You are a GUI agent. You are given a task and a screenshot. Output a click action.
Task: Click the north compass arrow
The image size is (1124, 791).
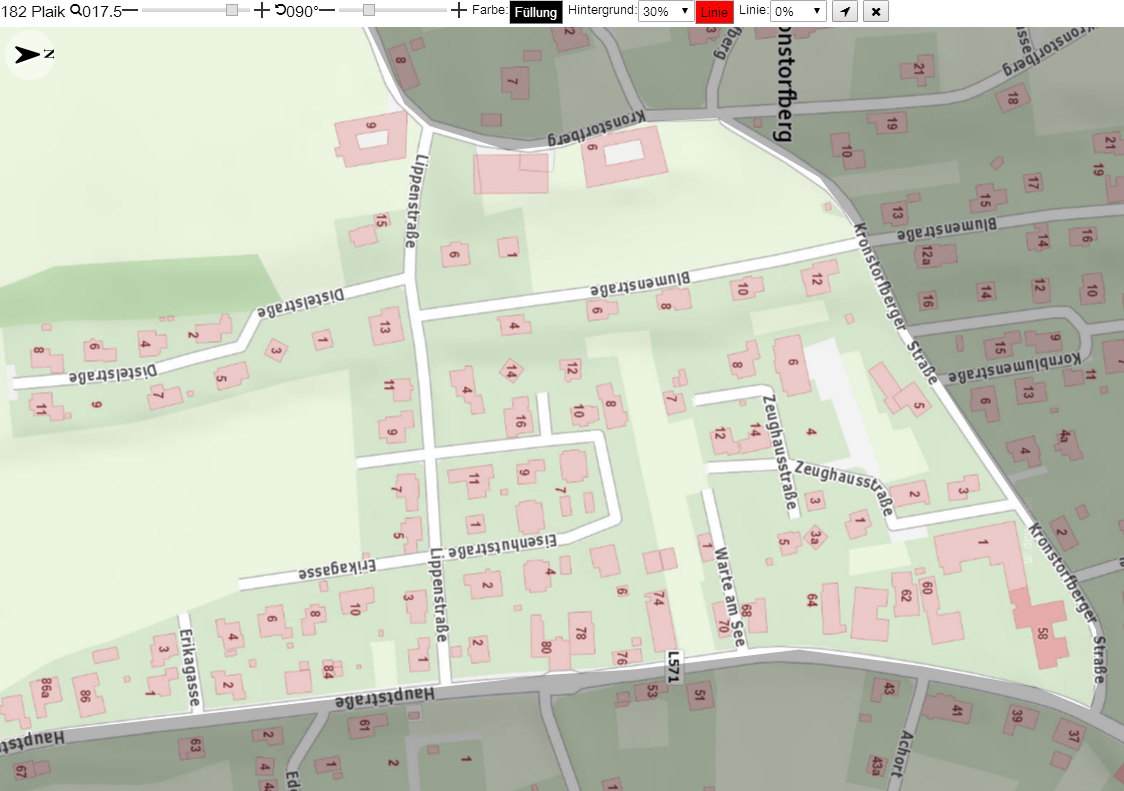pyautogui.click(x=30, y=55)
